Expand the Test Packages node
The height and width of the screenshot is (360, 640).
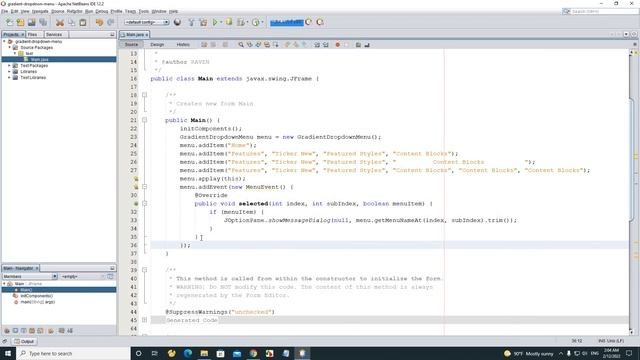[x=10, y=65]
